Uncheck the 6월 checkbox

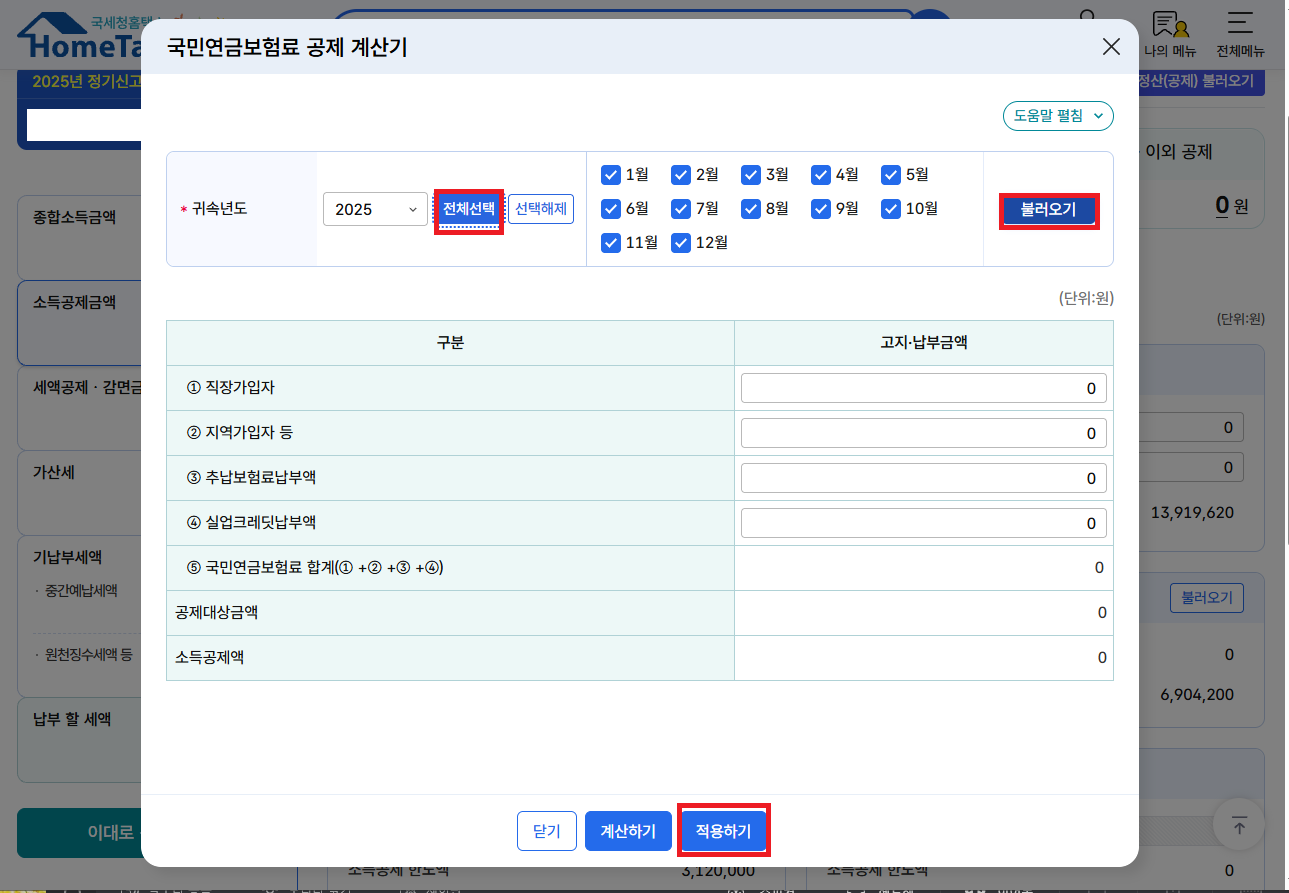[611, 209]
